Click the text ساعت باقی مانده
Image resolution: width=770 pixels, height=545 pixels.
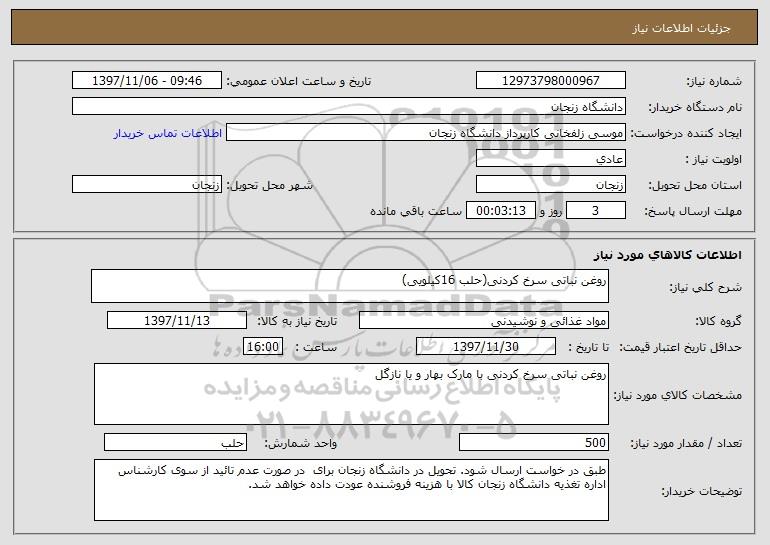415,211
